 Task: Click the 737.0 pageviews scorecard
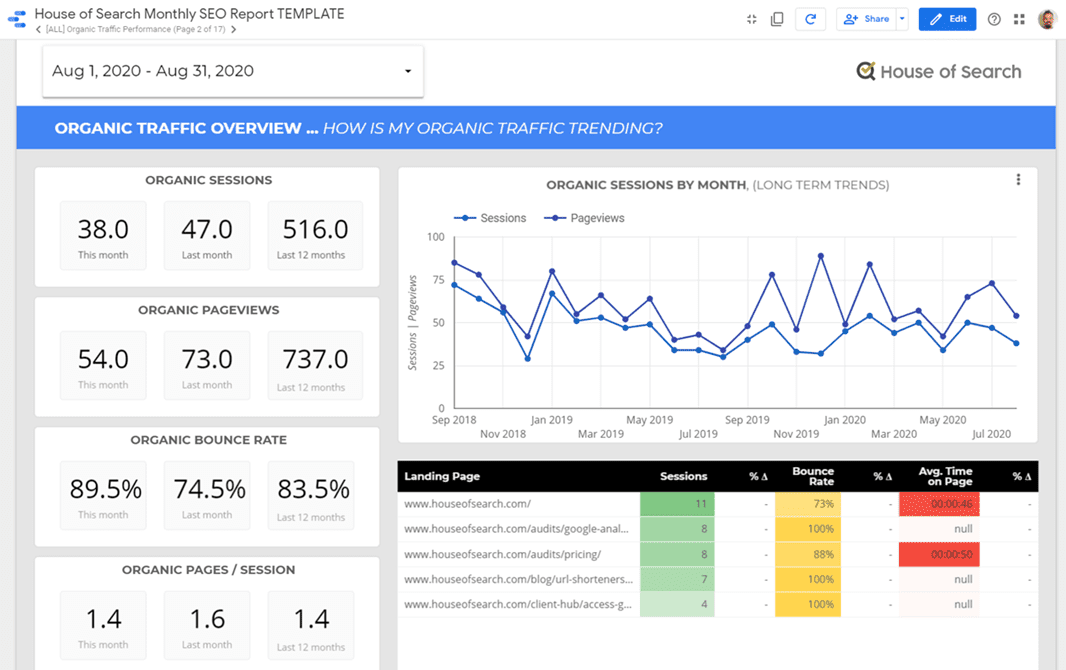pyautogui.click(x=315, y=366)
